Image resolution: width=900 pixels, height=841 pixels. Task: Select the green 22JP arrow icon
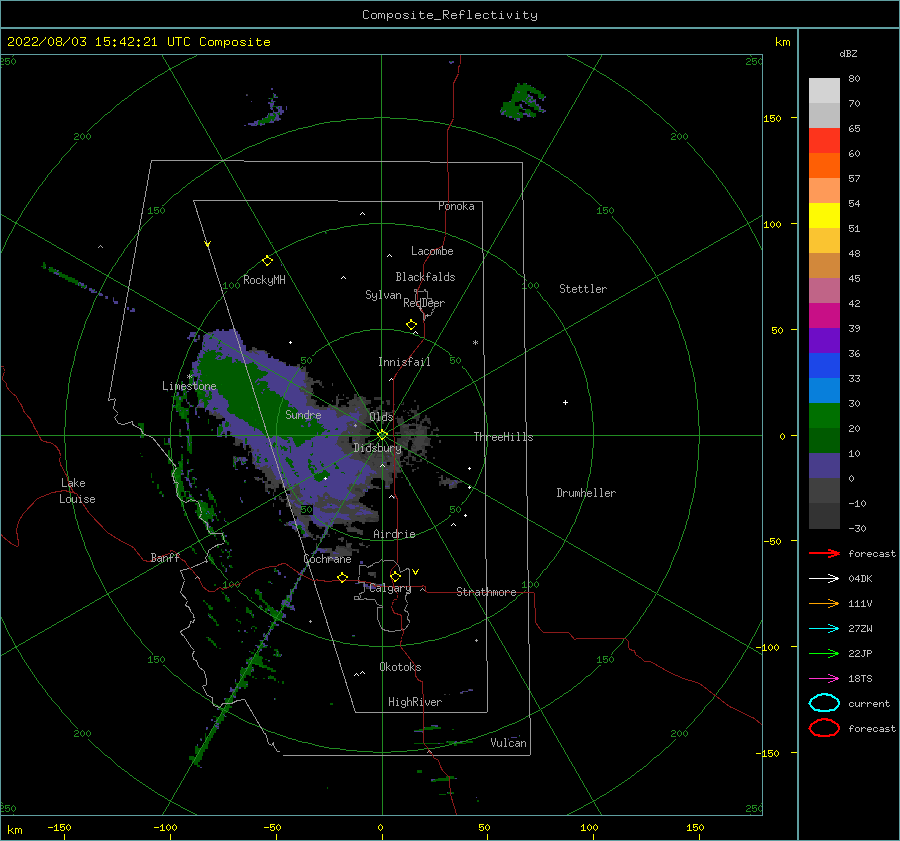pos(824,653)
